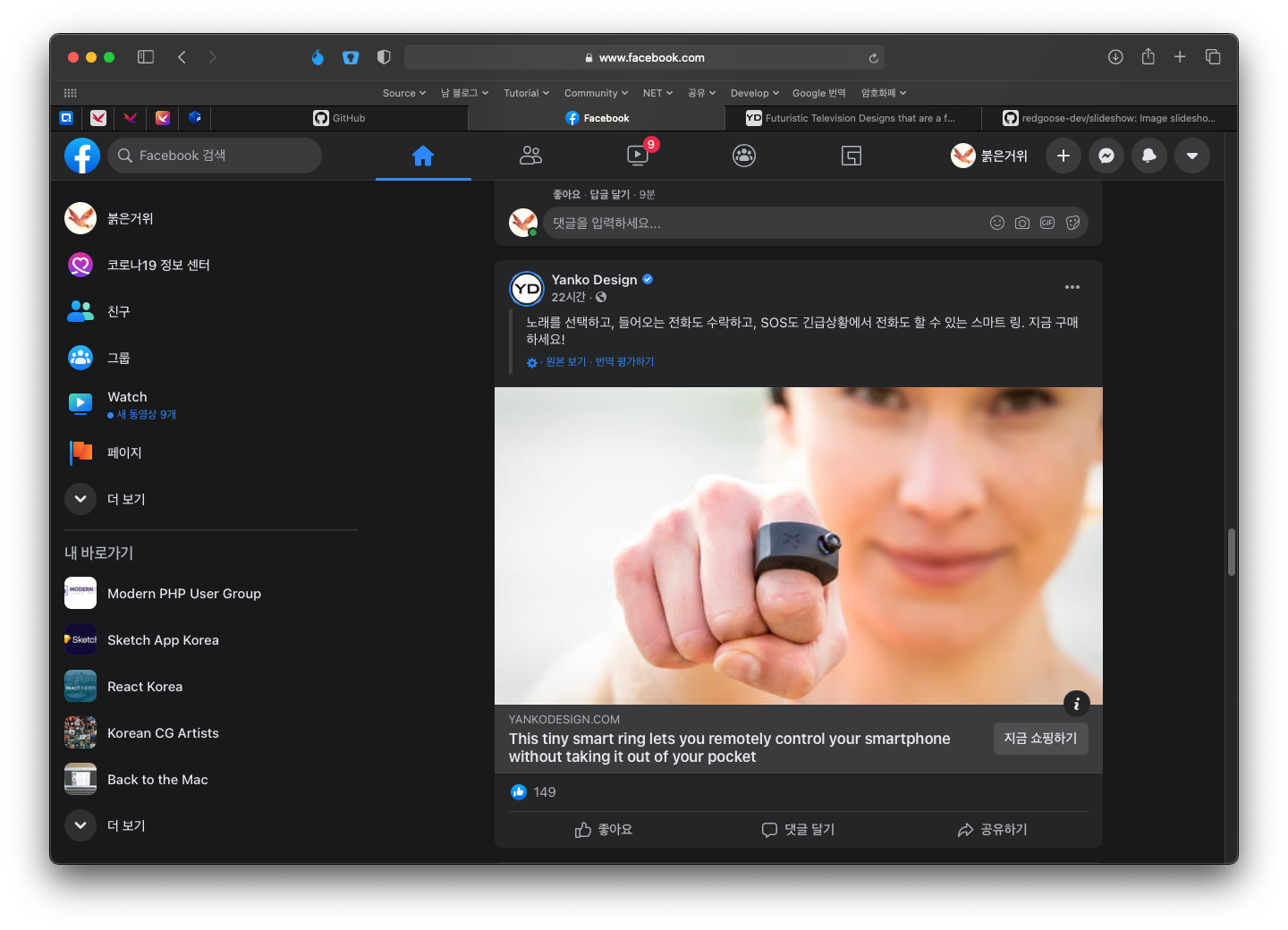The height and width of the screenshot is (930, 1288).
Task: Click the info icon on the image
Action: tap(1076, 704)
